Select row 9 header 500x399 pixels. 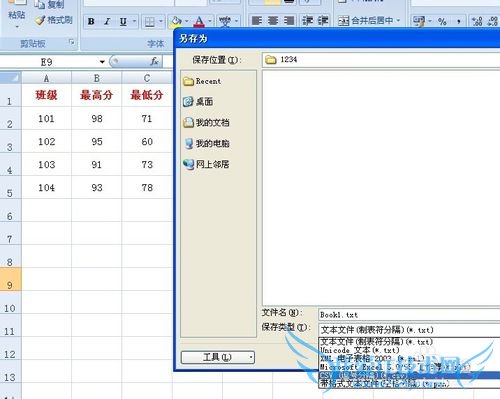coord(10,279)
